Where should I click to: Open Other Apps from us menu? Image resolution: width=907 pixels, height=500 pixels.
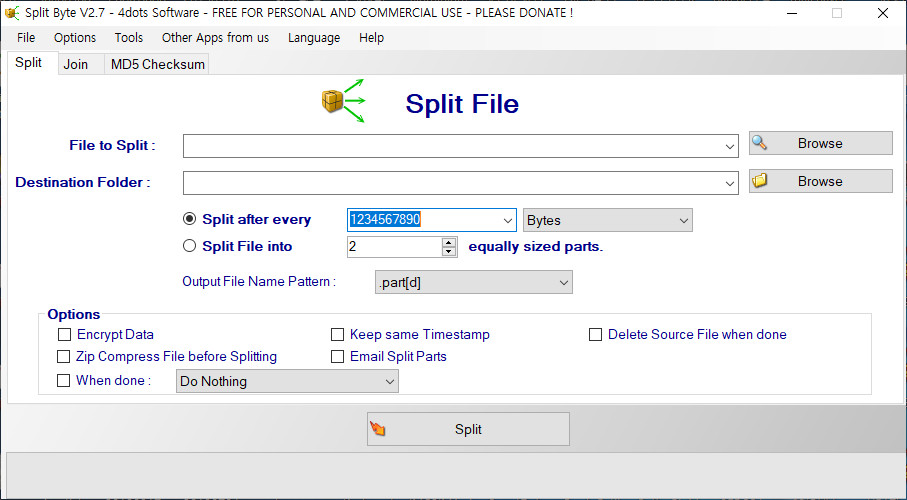[x=215, y=38]
